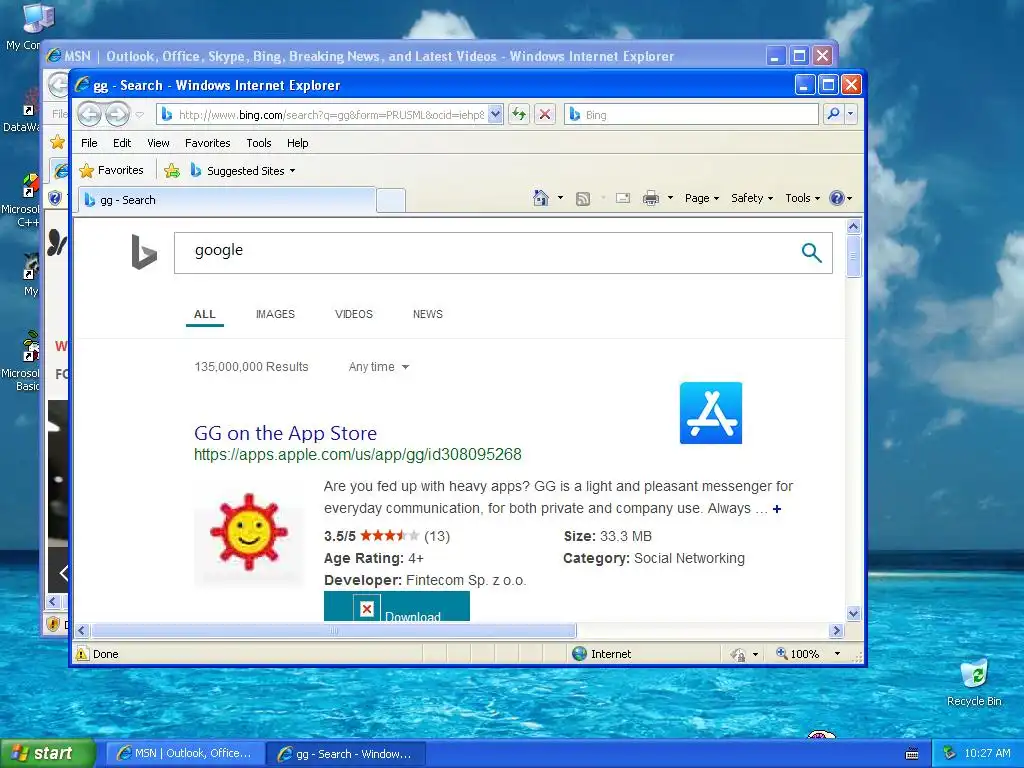This screenshot has height=768, width=1024.
Task: Open the View menu
Action: click(x=158, y=143)
